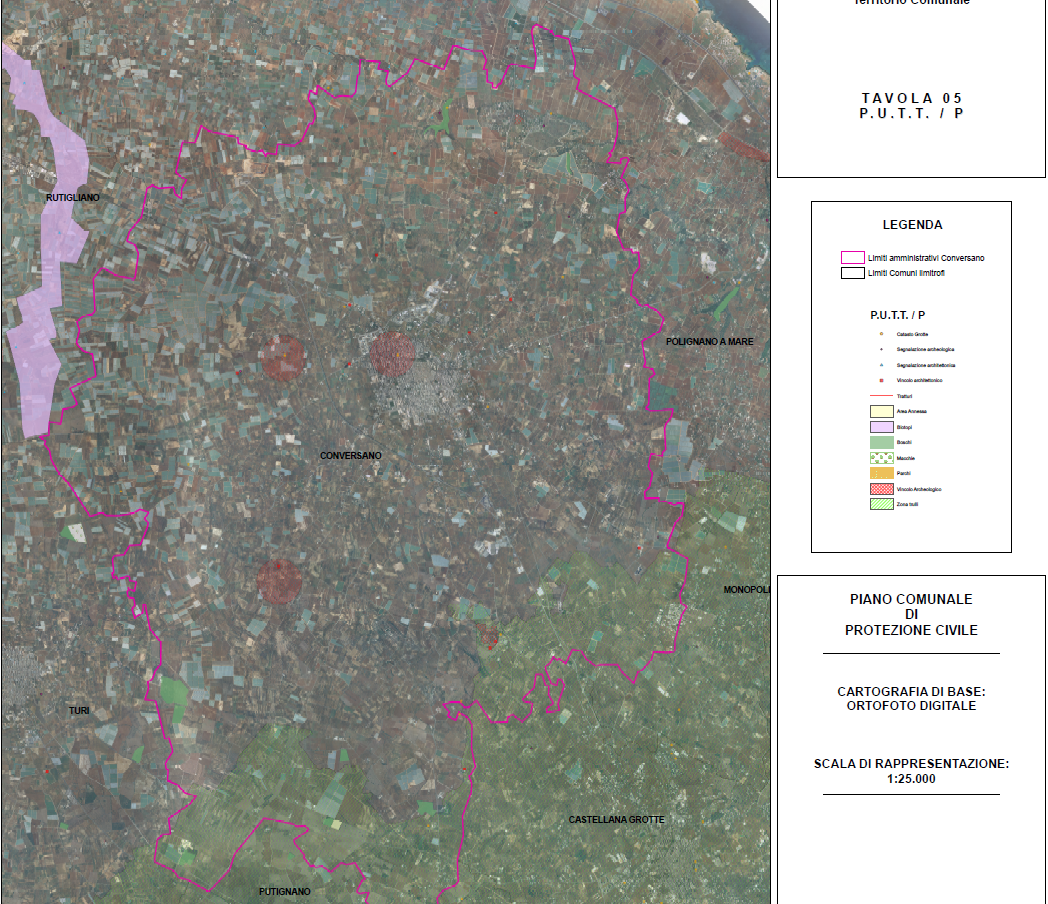Click the CONVERSANO label on the map

350,456
